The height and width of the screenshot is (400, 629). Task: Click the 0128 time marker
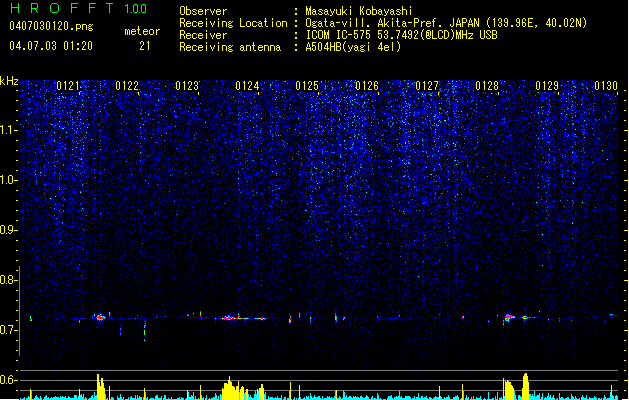pyautogui.click(x=487, y=86)
